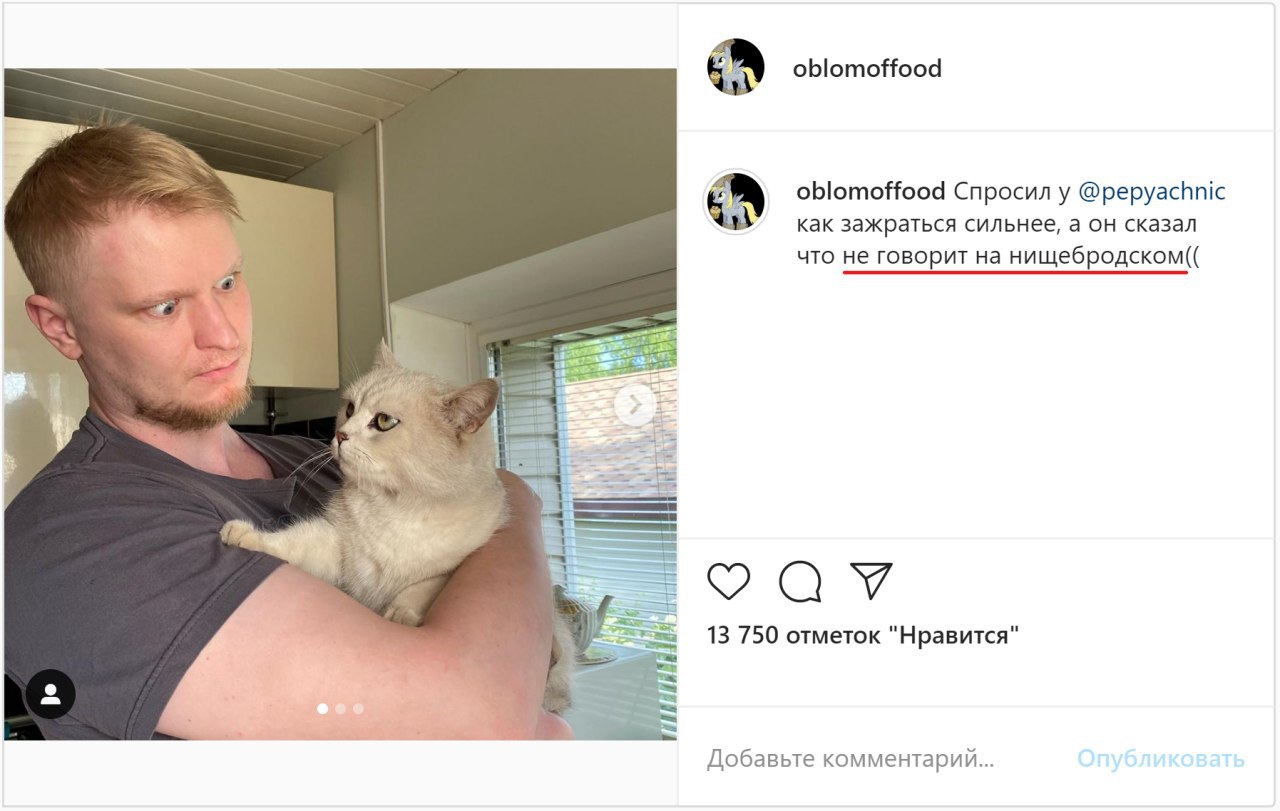Like the post with the heart icon
The image size is (1280, 811).
click(728, 581)
